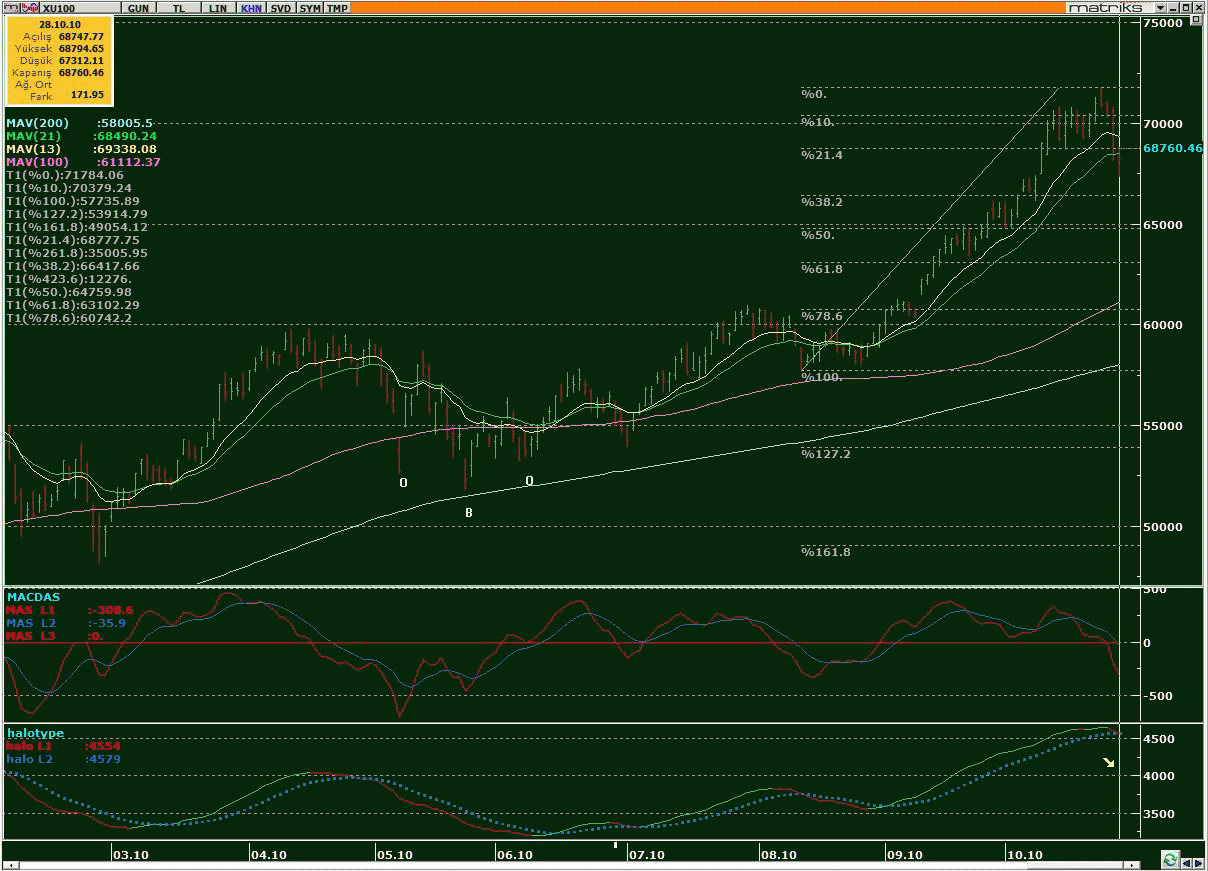
Task: Click the SYM button
Action: pyautogui.click(x=311, y=8)
